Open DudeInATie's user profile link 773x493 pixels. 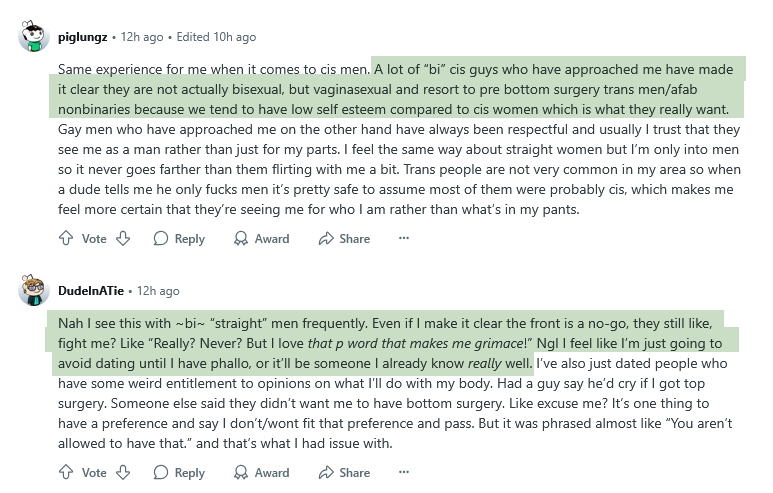coord(92,291)
